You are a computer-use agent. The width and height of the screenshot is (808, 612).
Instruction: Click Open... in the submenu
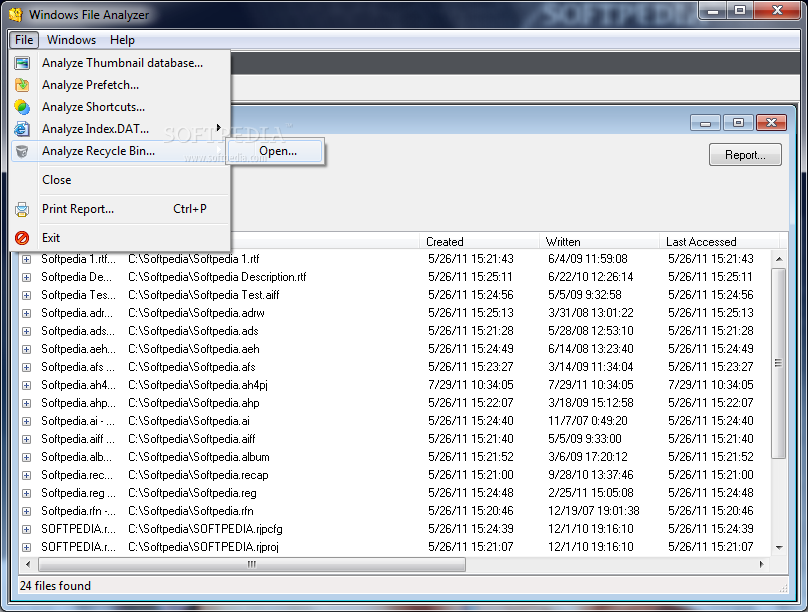tap(276, 151)
